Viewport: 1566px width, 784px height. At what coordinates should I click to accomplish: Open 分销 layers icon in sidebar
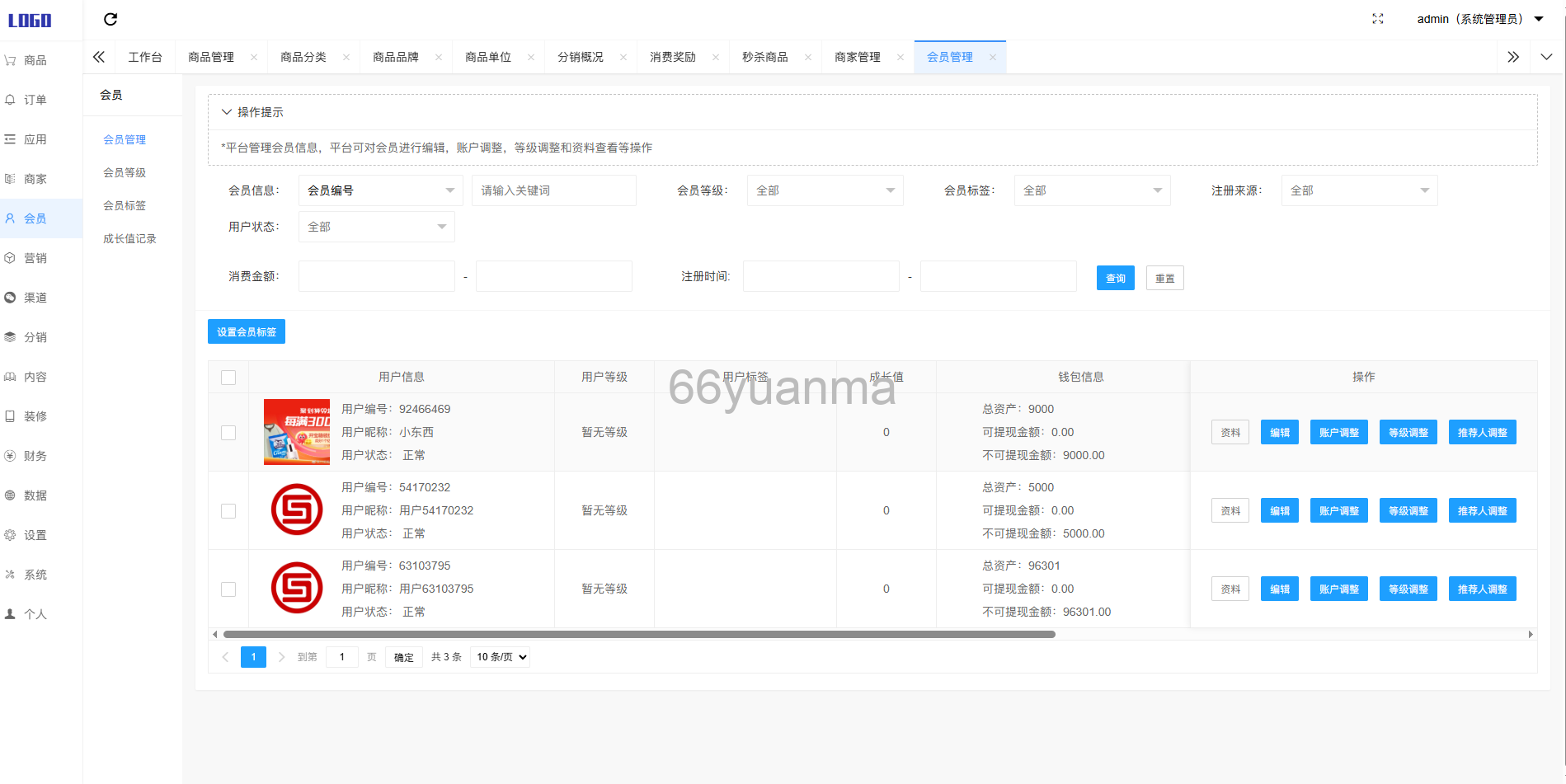point(10,337)
